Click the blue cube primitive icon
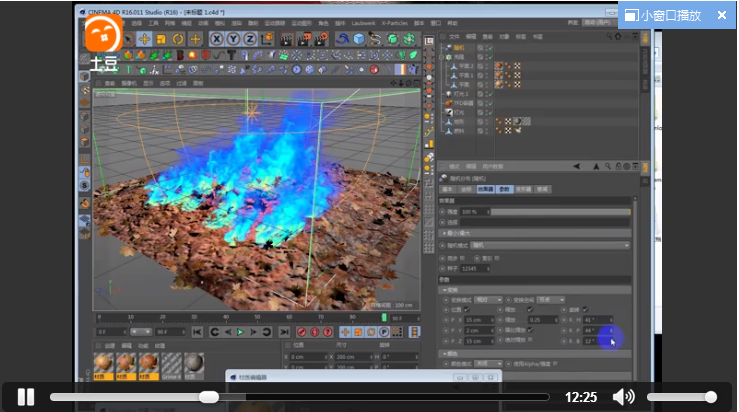This screenshot has height=412, width=739. [x=359, y=39]
